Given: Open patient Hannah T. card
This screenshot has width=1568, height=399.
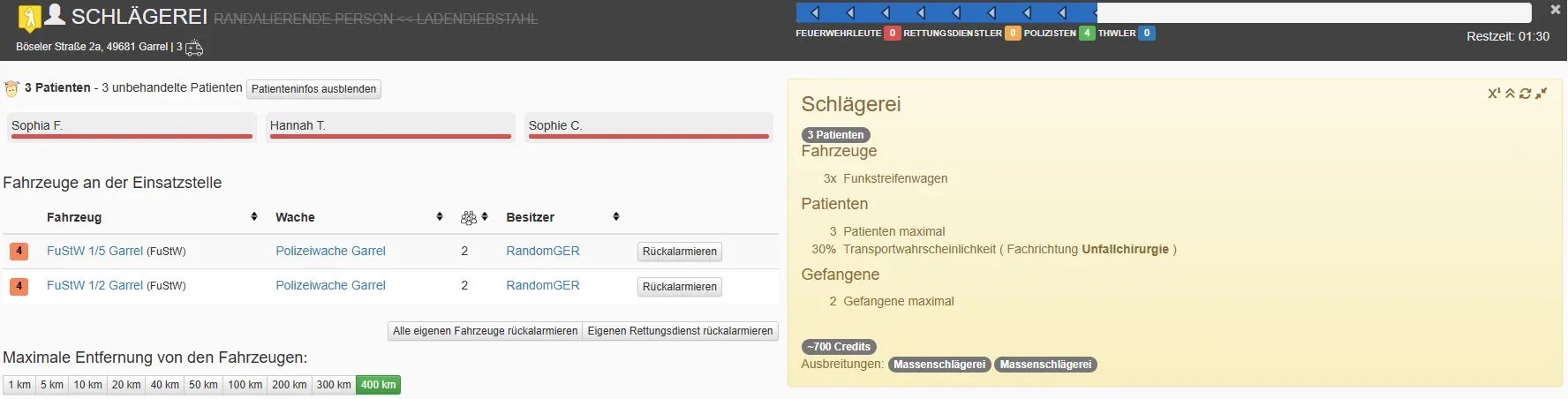Looking at the screenshot, I should [x=389, y=126].
